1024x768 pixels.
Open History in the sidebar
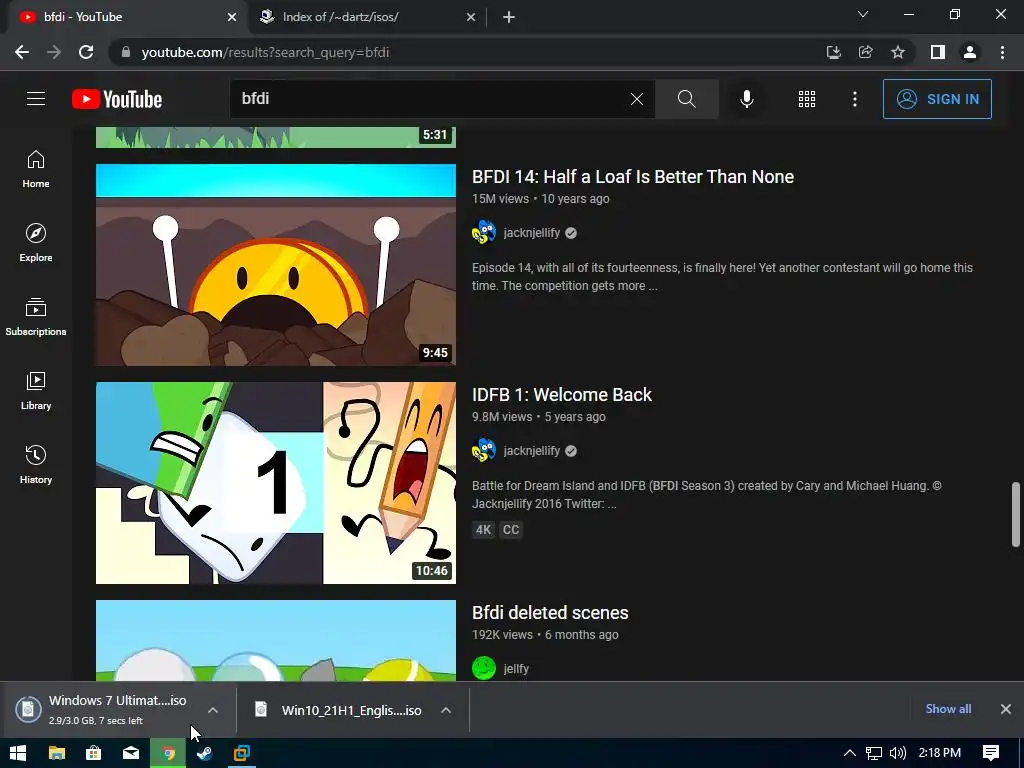[x=36, y=464]
